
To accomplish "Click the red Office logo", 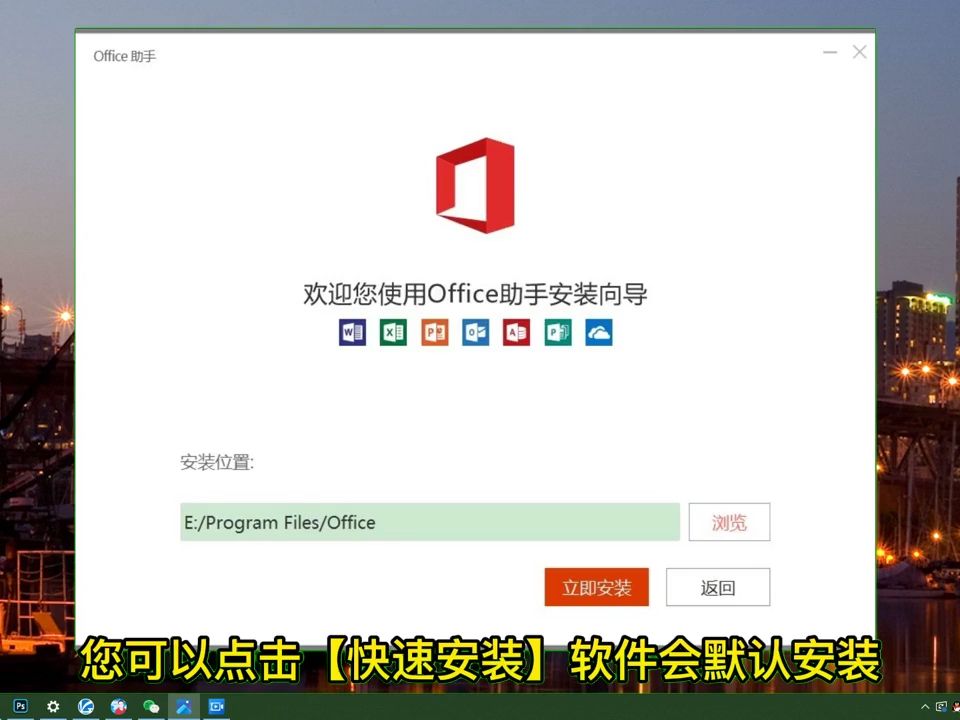I will click(x=475, y=186).
